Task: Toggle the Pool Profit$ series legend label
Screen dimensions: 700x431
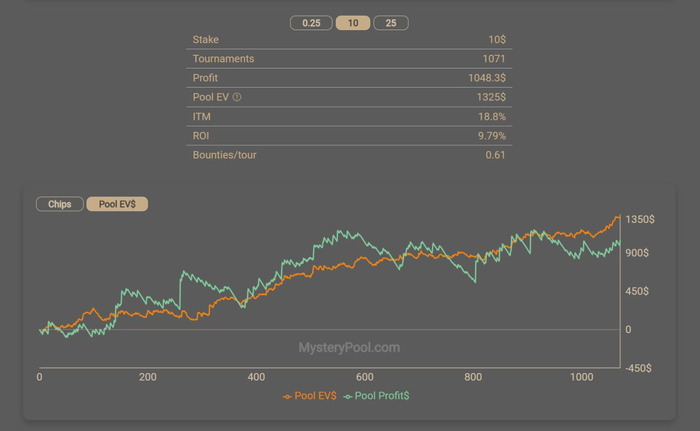Action: pos(382,396)
